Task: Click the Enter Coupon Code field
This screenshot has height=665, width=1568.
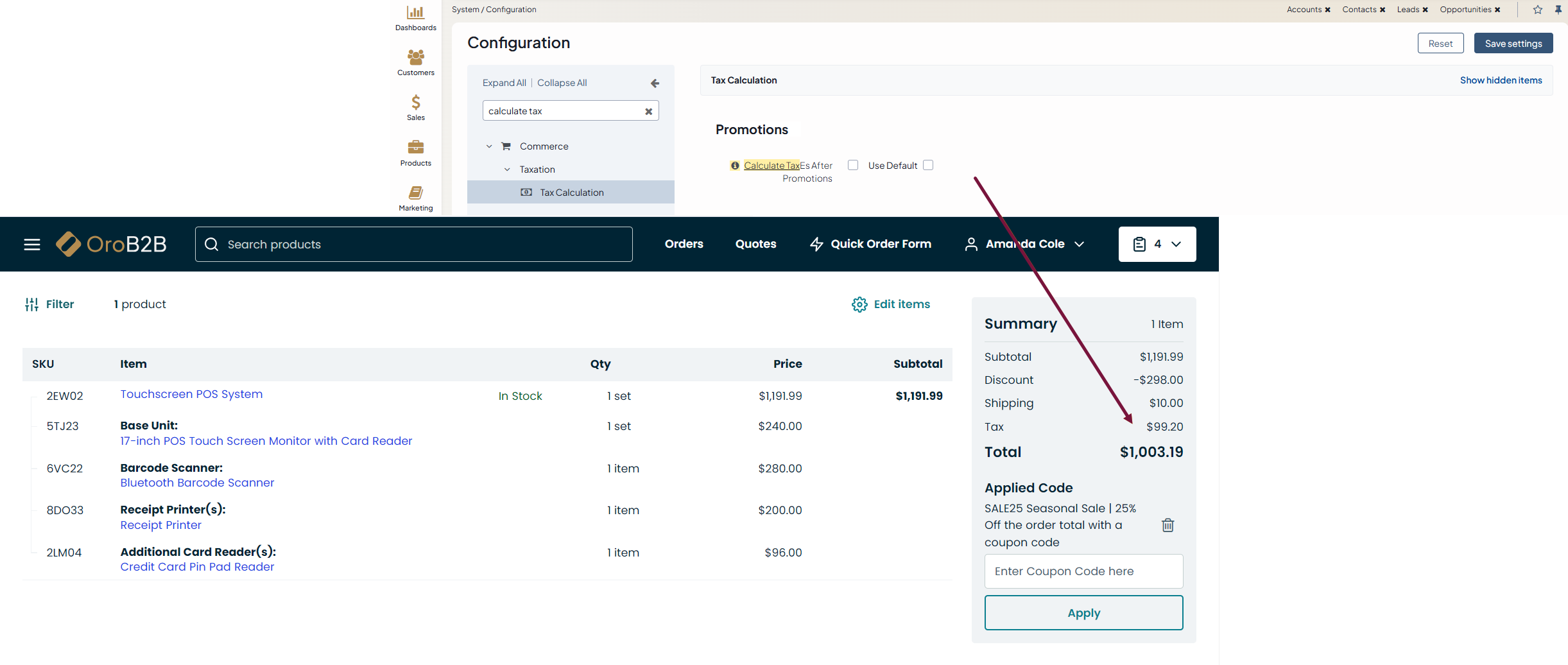Action: point(1083,571)
